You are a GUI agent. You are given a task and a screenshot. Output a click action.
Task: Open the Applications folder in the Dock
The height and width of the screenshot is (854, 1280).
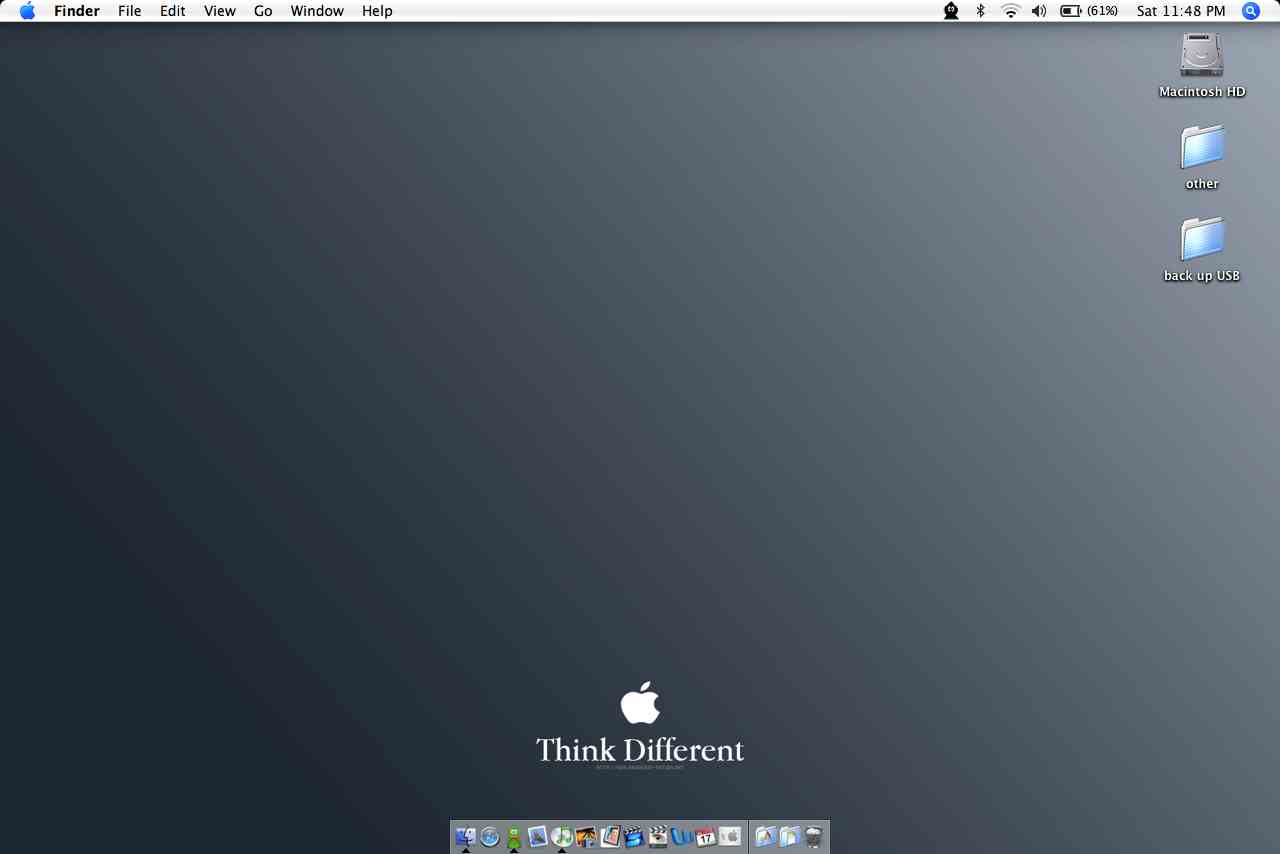765,836
